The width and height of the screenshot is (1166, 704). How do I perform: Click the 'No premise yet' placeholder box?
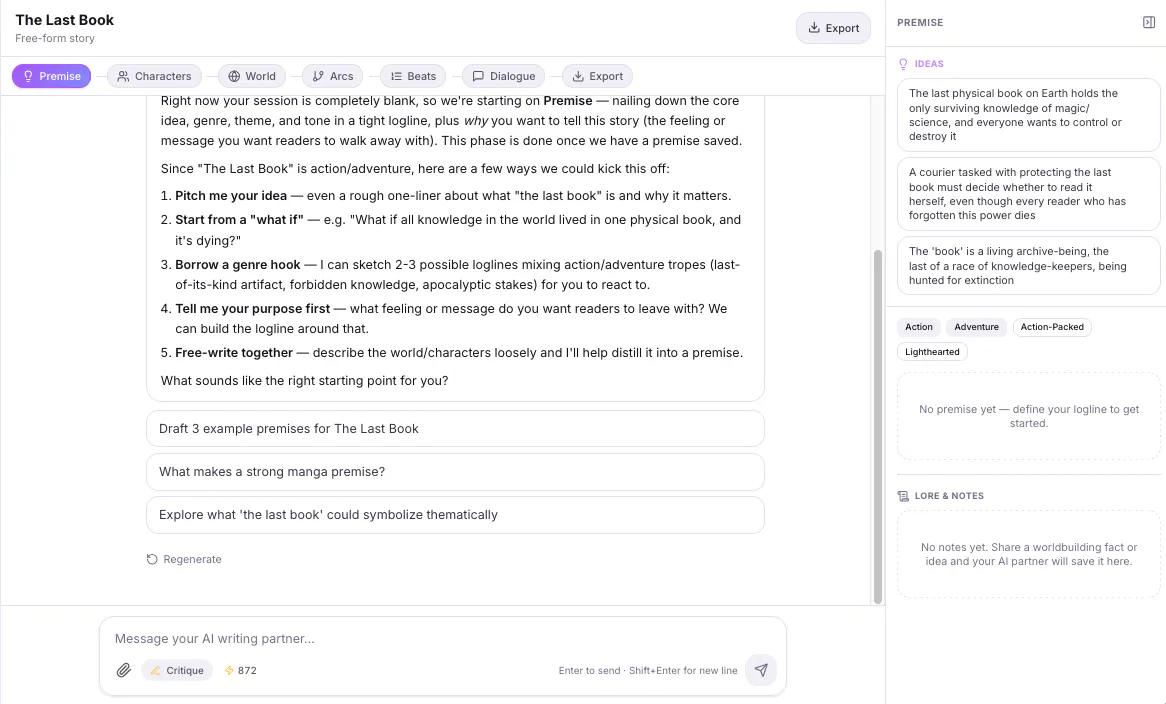point(1028,416)
